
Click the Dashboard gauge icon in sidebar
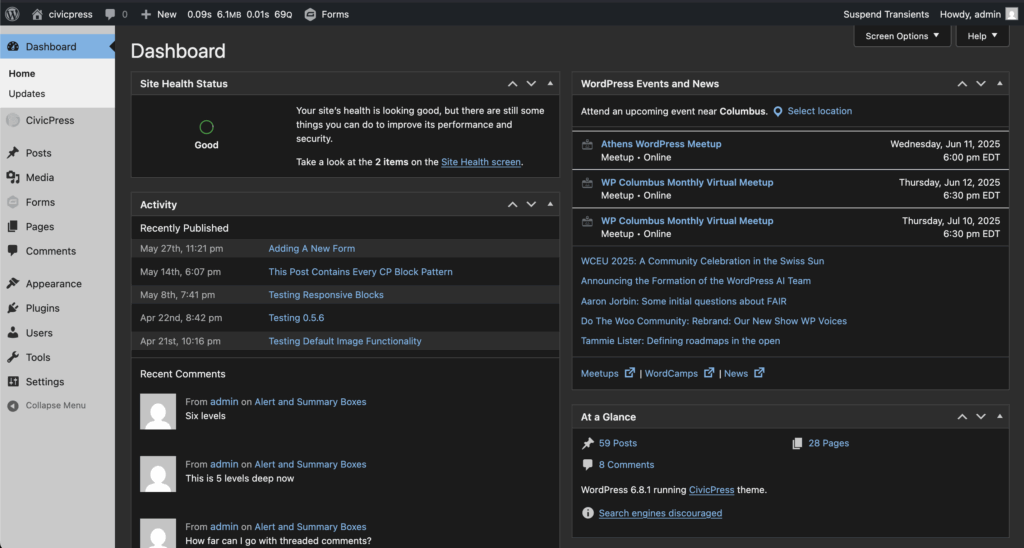coord(13,46)
